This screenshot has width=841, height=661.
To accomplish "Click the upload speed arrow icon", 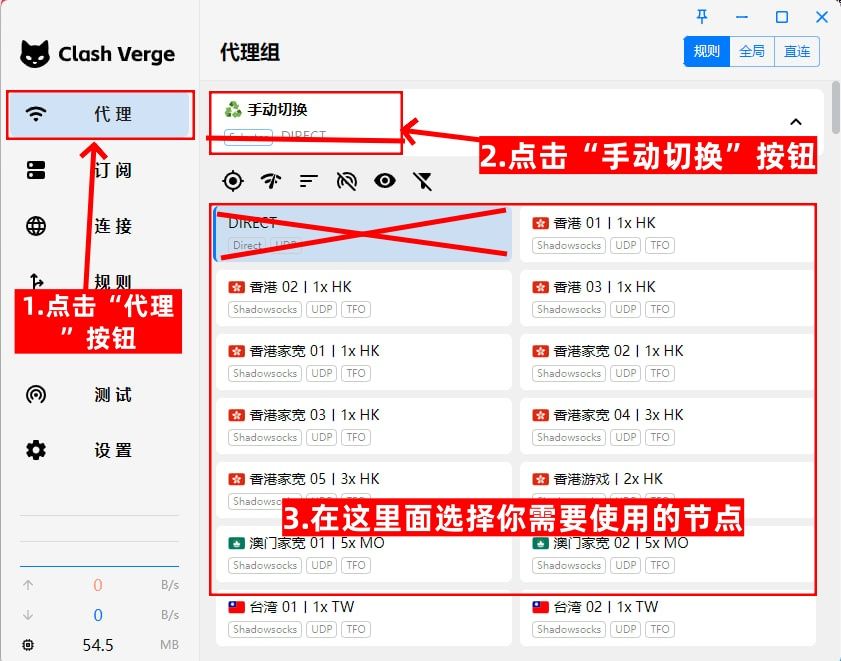I will pos(28,585).
